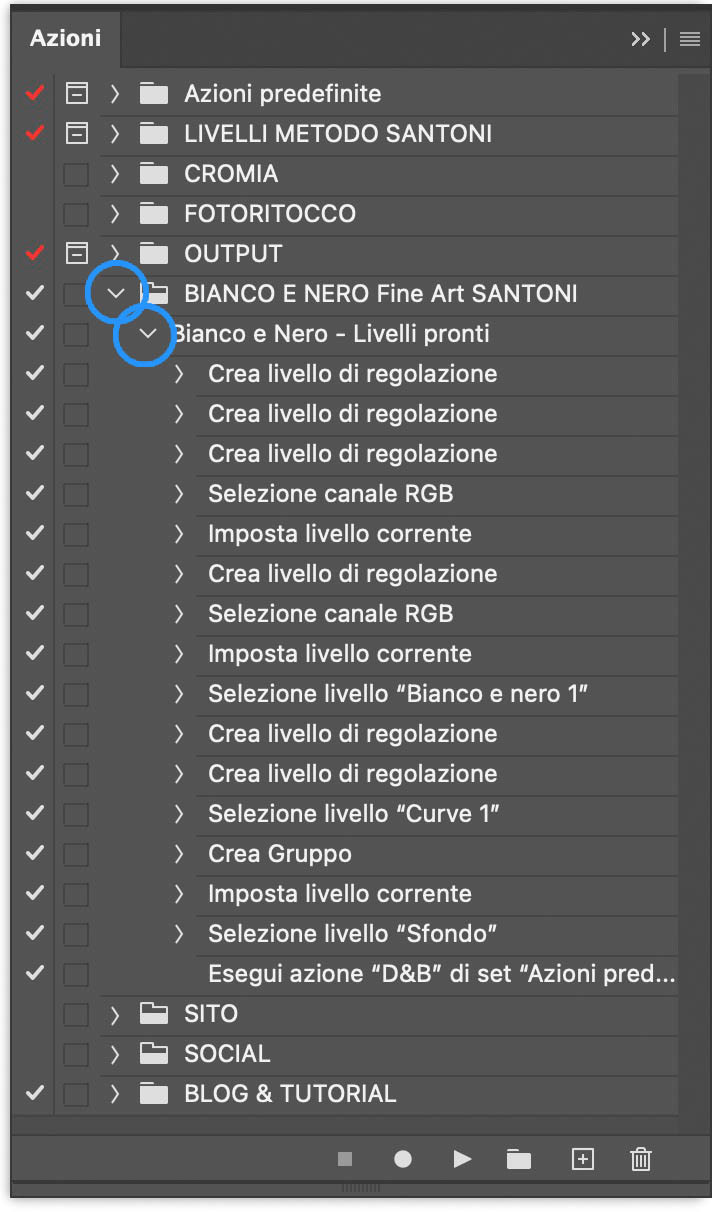The height and width of the screenshot is (1212, 712).
Task: Delete selection with the trash icon
Action: pos(641,1159)
